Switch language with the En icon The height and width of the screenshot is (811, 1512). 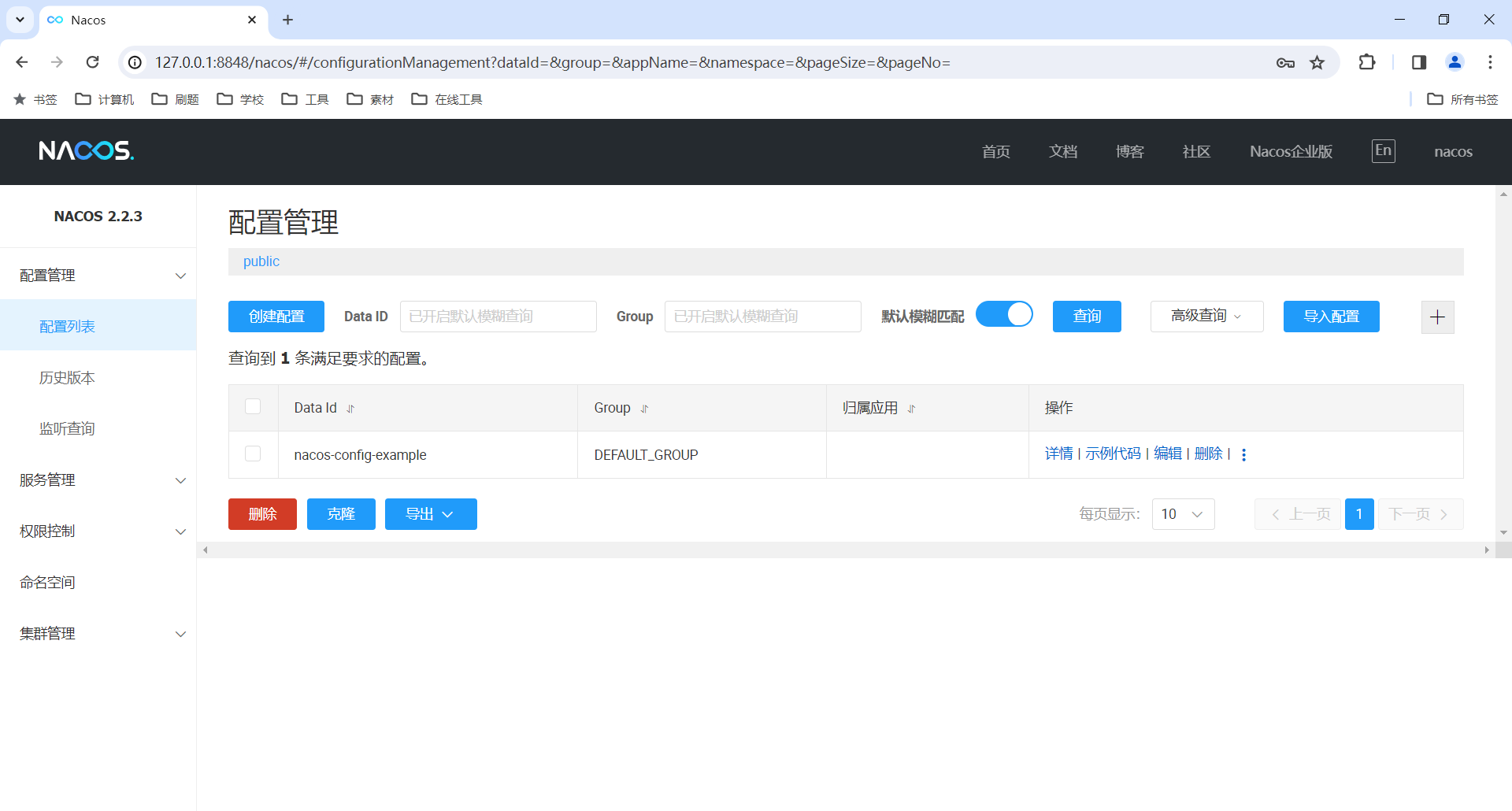1383,150
